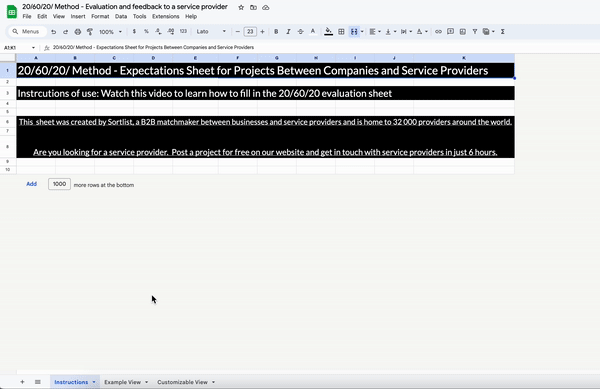Click the Undo icon in toolbar
The height and width of the screenshot is (389, 600).
pos(54,32)
